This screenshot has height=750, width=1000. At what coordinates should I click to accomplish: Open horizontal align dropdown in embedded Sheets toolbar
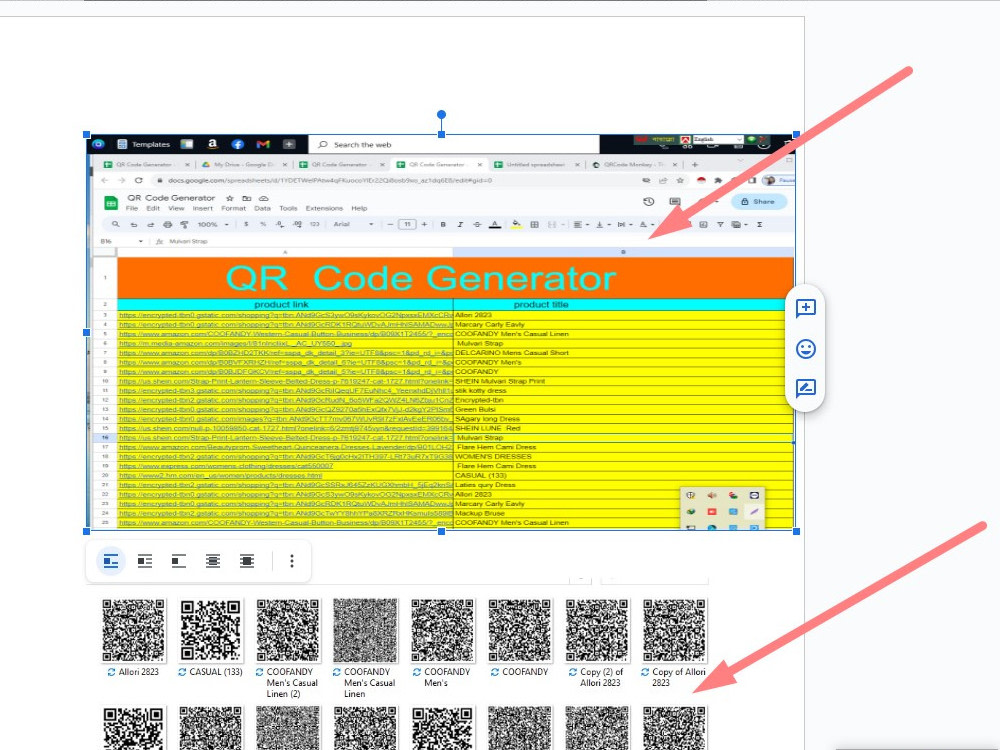tap(580, 224)
